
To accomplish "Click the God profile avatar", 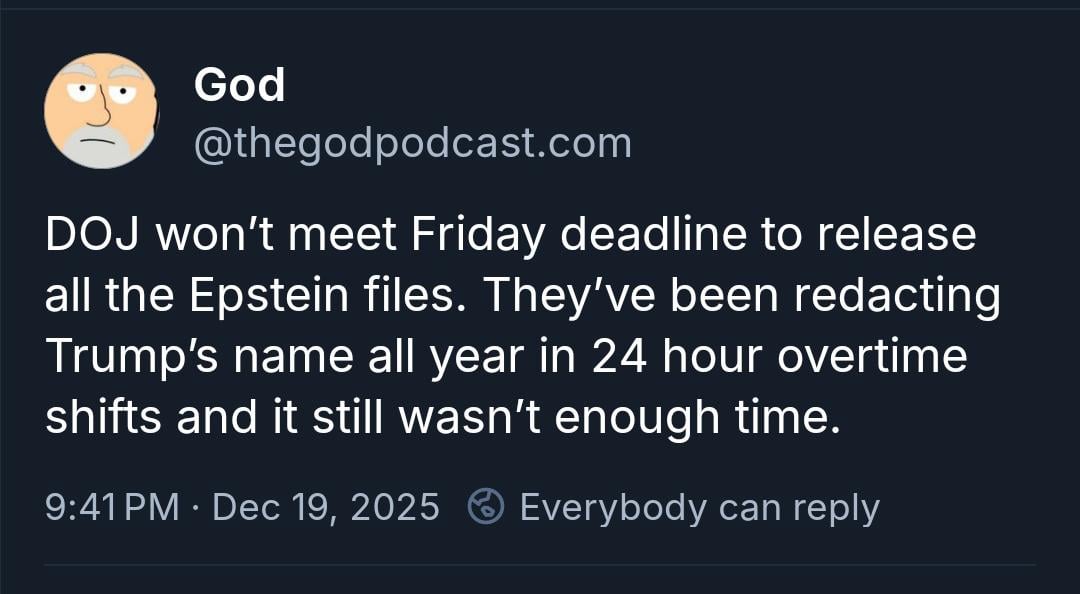I will tap(101, 111).
